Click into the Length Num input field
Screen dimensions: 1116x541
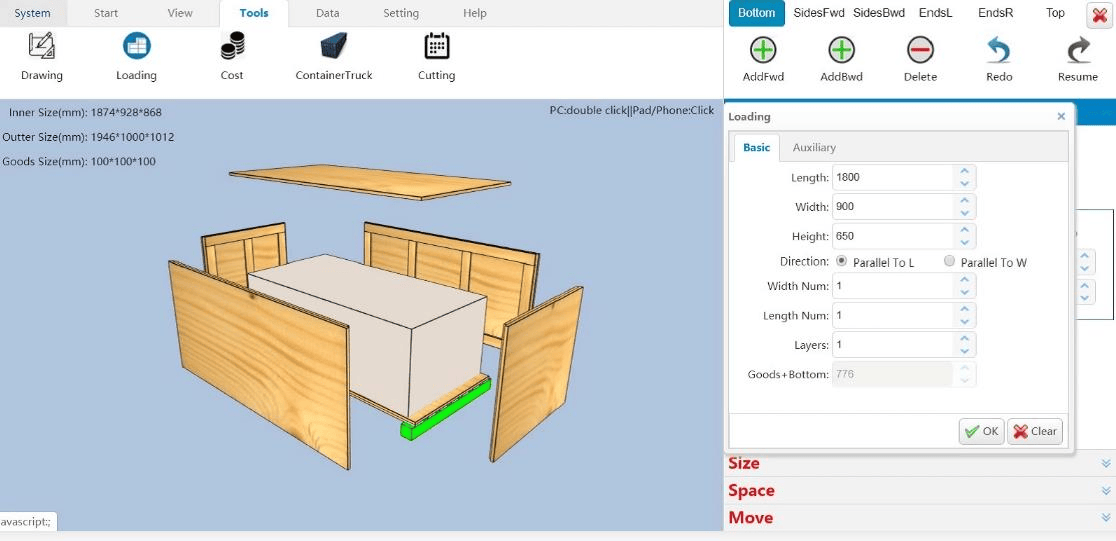point(893,315)
